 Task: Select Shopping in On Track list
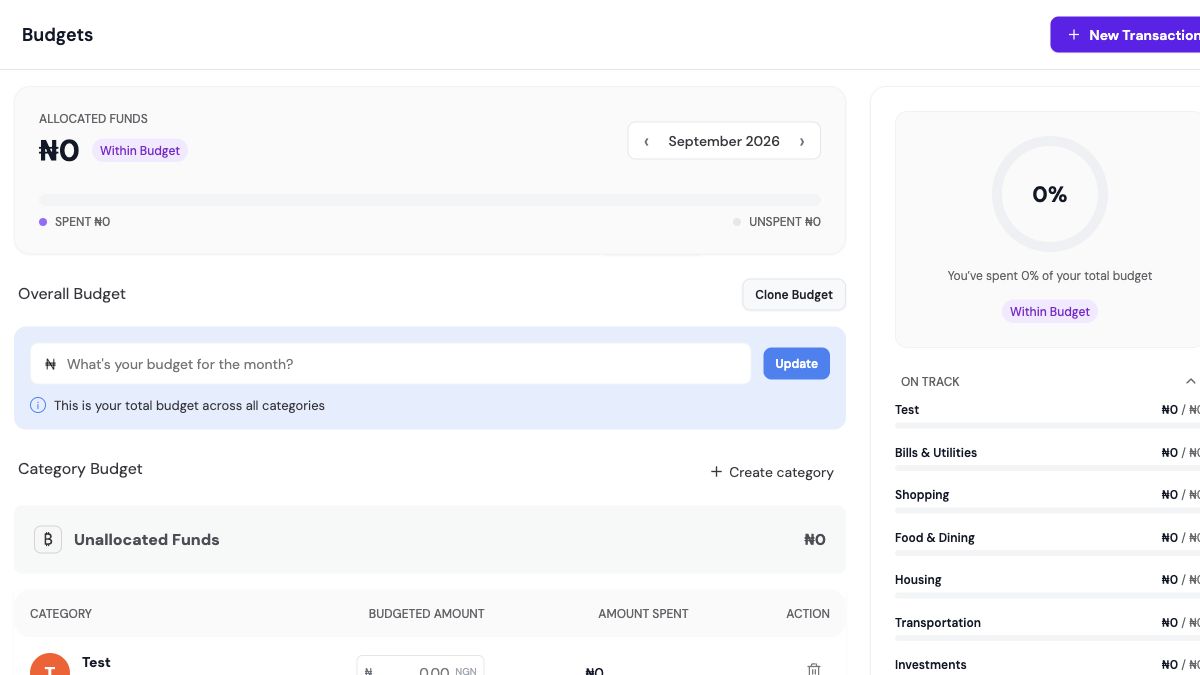coord(922,495)
